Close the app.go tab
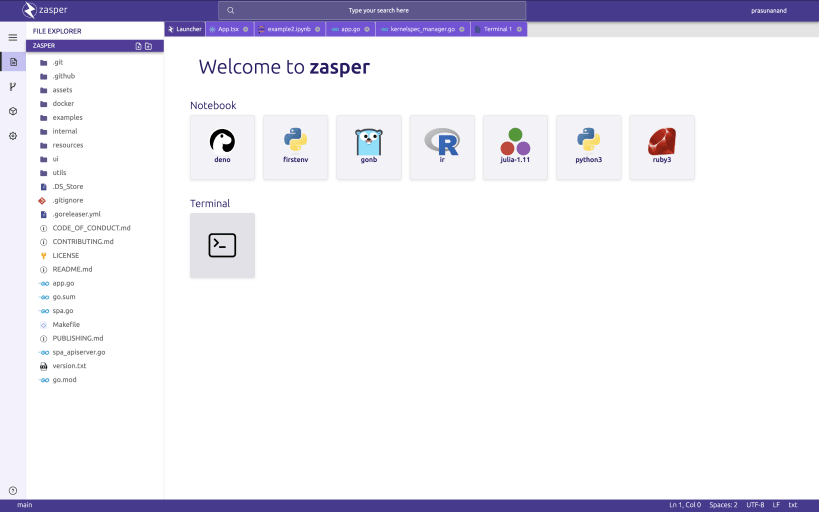Image resolution: width=819 pixels, height=512 pixels. (367, 29)
